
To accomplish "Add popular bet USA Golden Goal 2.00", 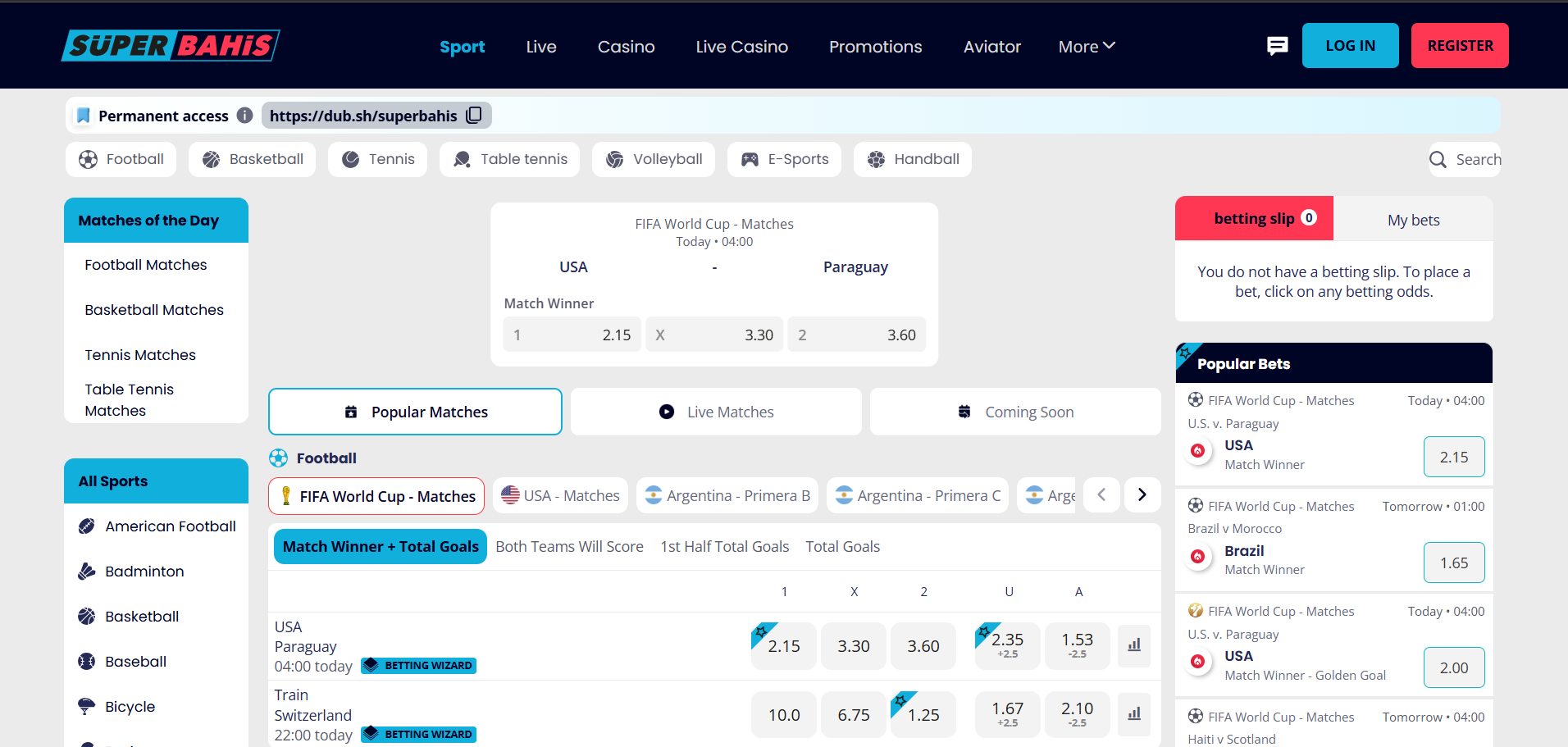I will click(x=1454, y=667).
